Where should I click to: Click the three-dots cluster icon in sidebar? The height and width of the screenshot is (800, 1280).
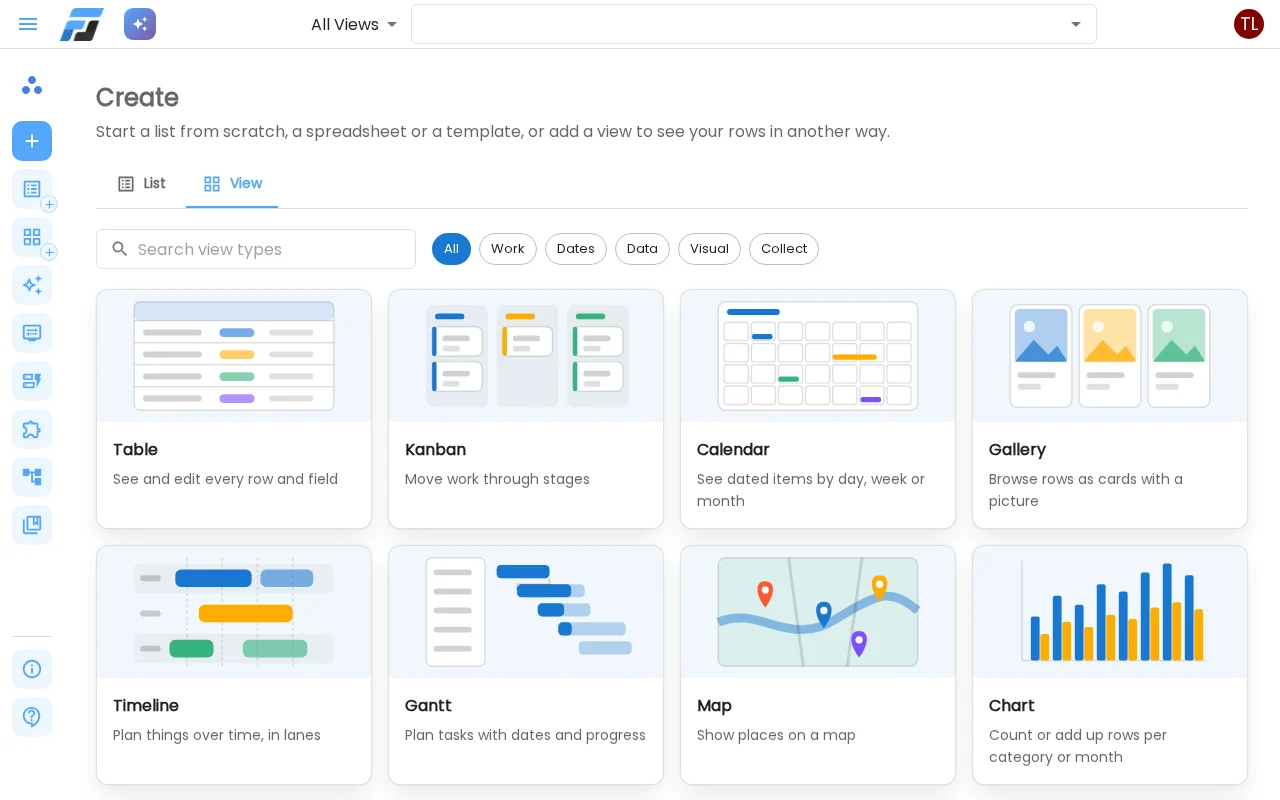tap(32, 85)
